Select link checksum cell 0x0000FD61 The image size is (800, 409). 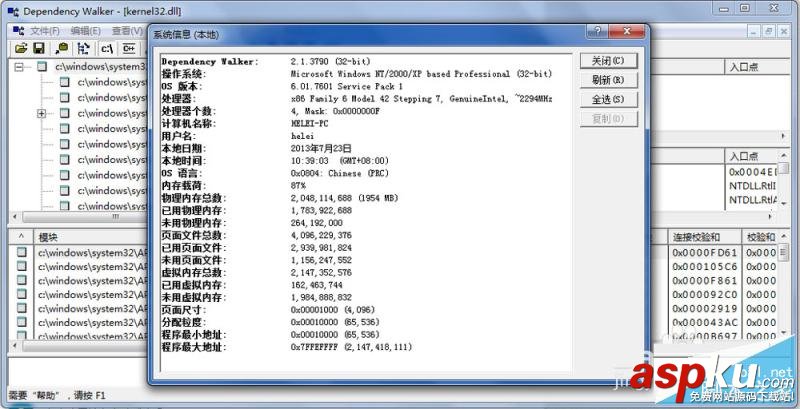point(705,252)
